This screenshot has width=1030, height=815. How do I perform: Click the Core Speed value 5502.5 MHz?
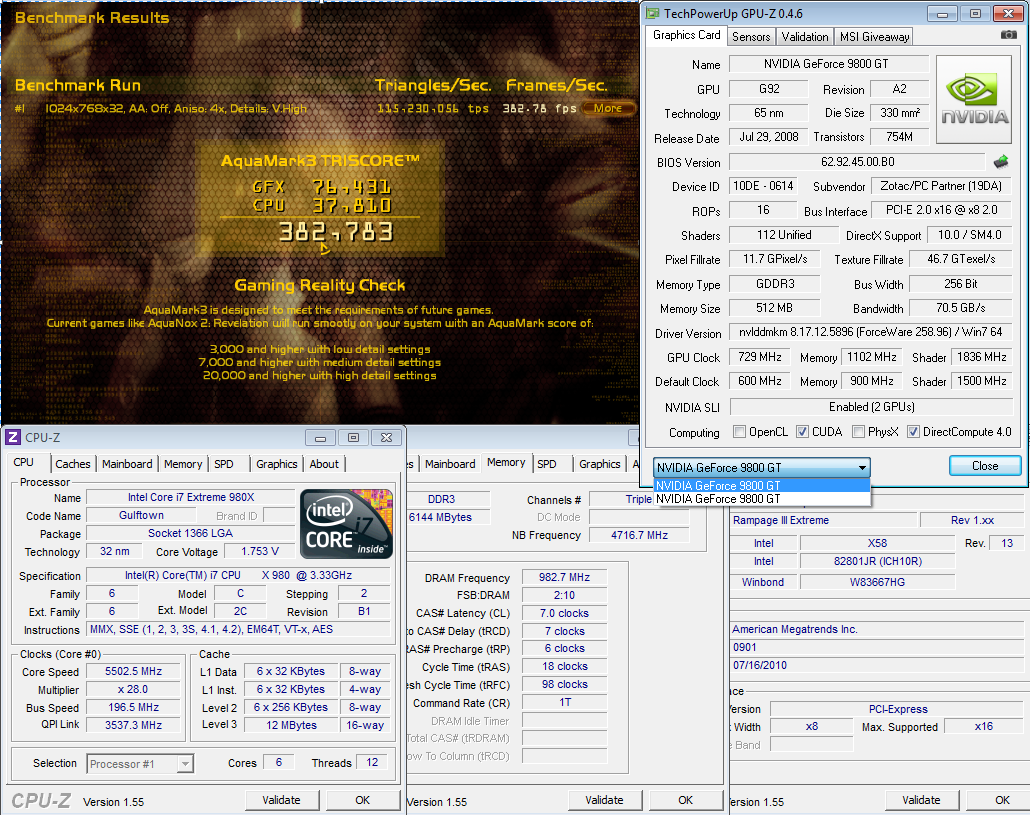[133, 671]
